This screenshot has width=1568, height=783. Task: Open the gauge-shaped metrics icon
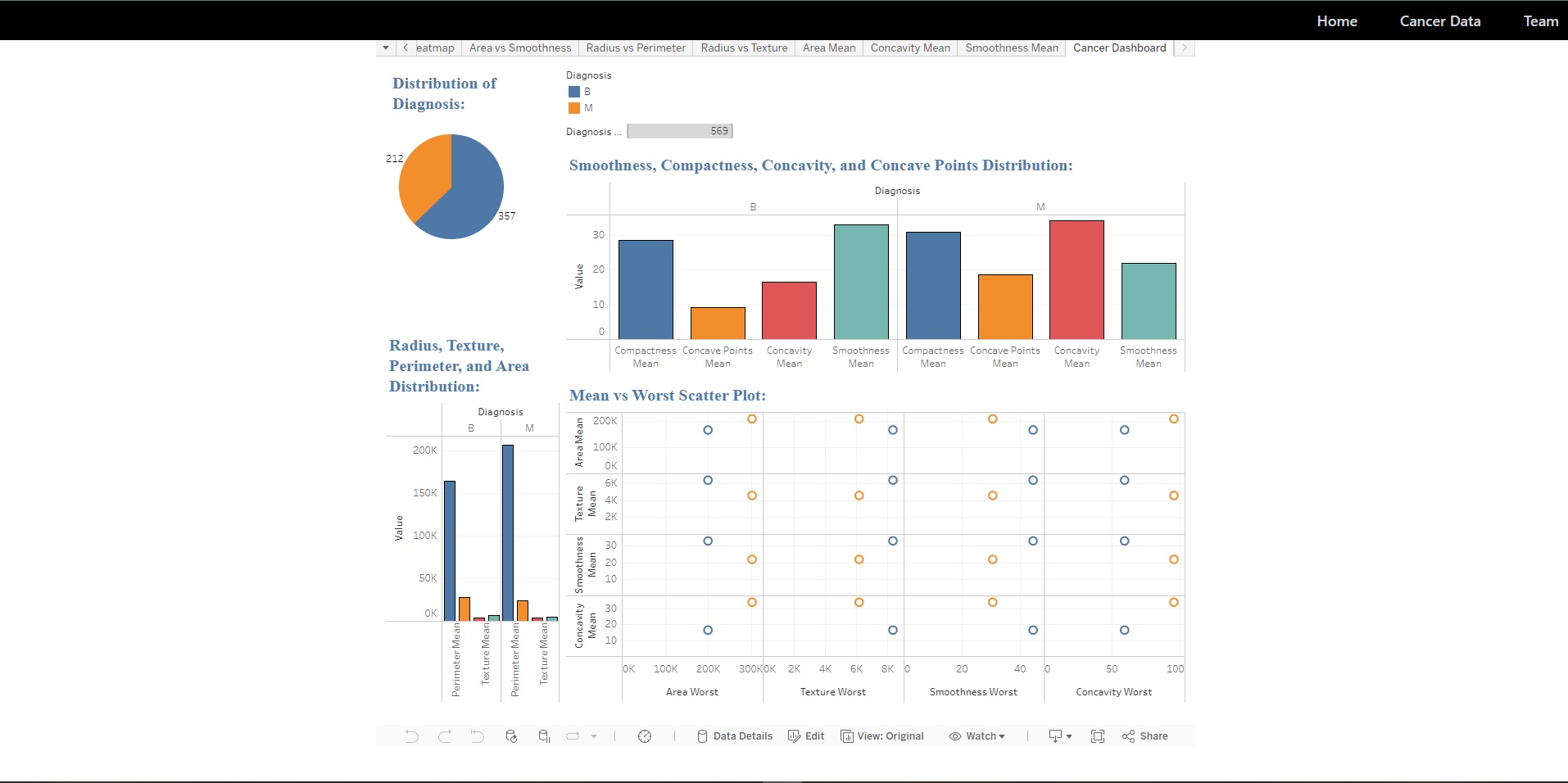[645, 736]
